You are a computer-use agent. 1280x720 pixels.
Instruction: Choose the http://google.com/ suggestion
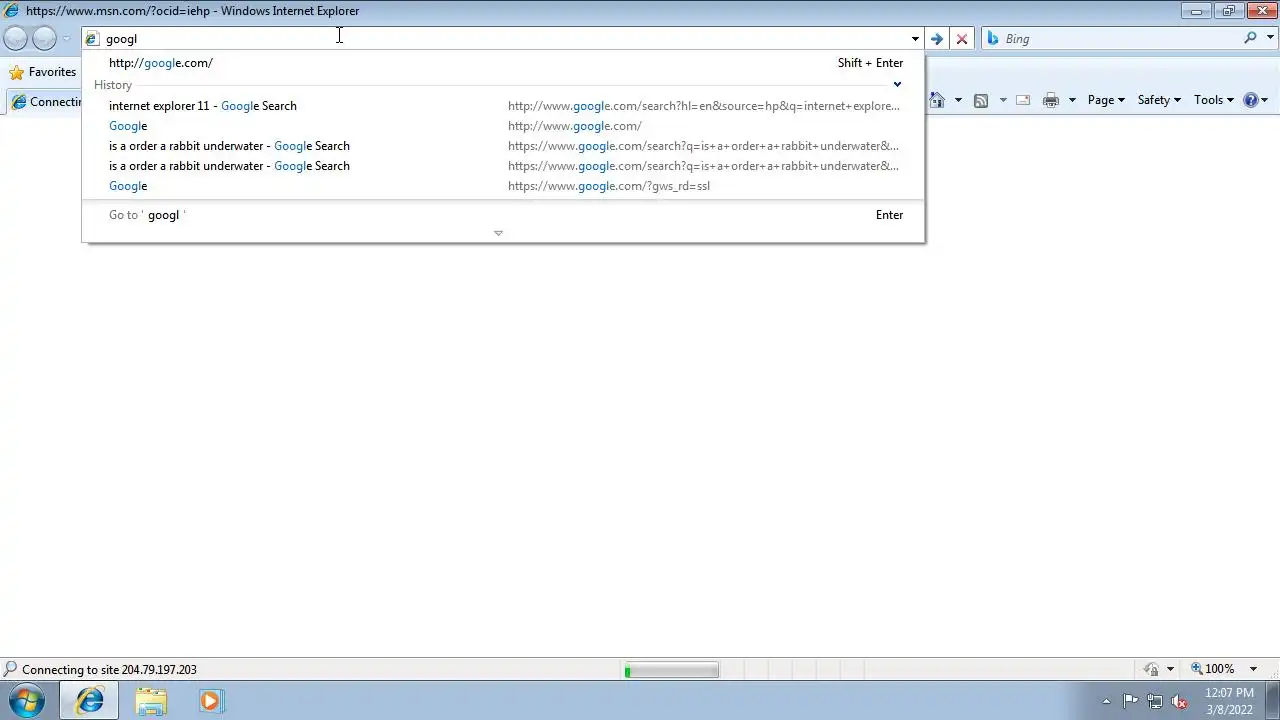[x=504, y=63]
